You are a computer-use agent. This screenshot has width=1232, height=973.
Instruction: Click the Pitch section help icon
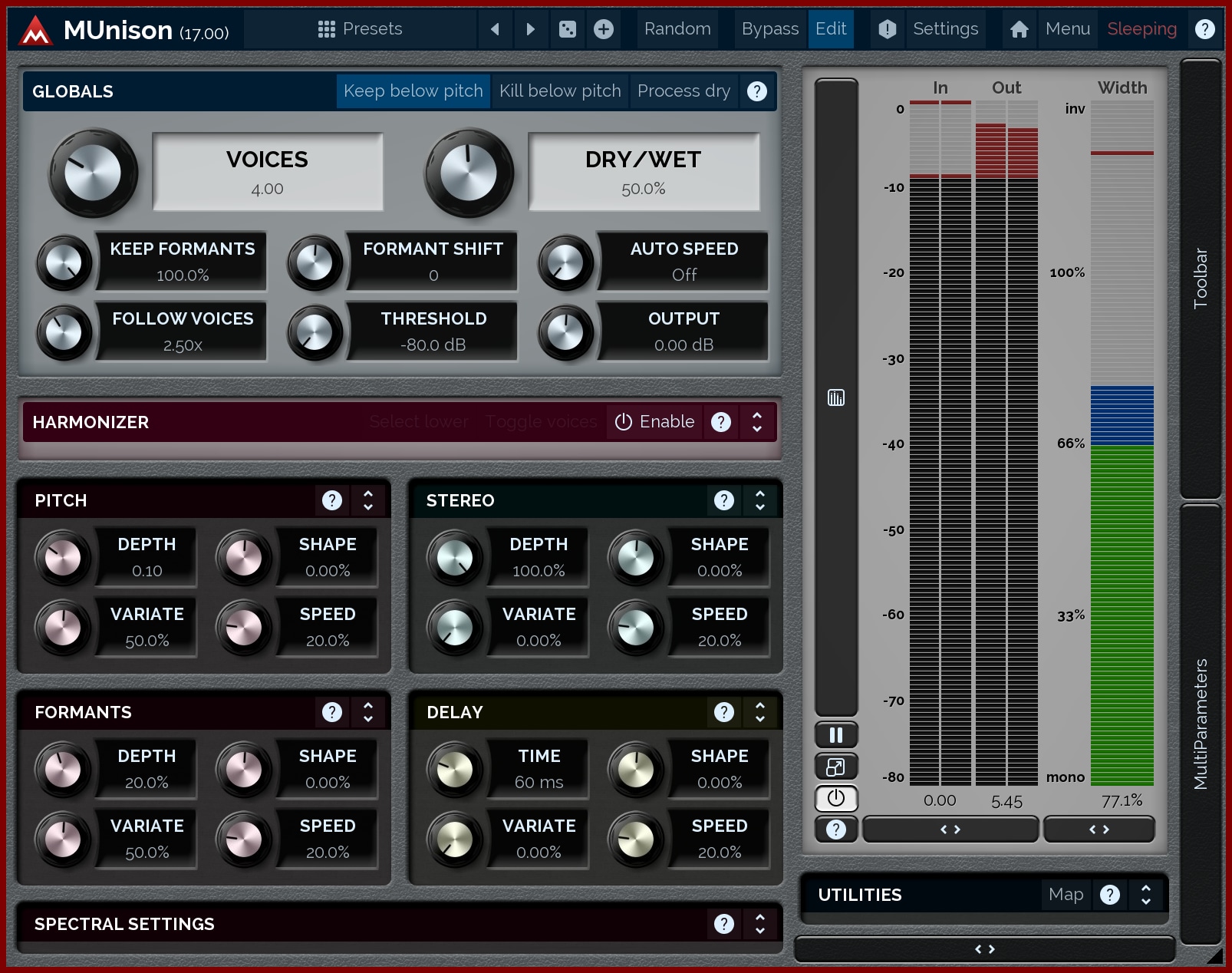coord(331,500)
